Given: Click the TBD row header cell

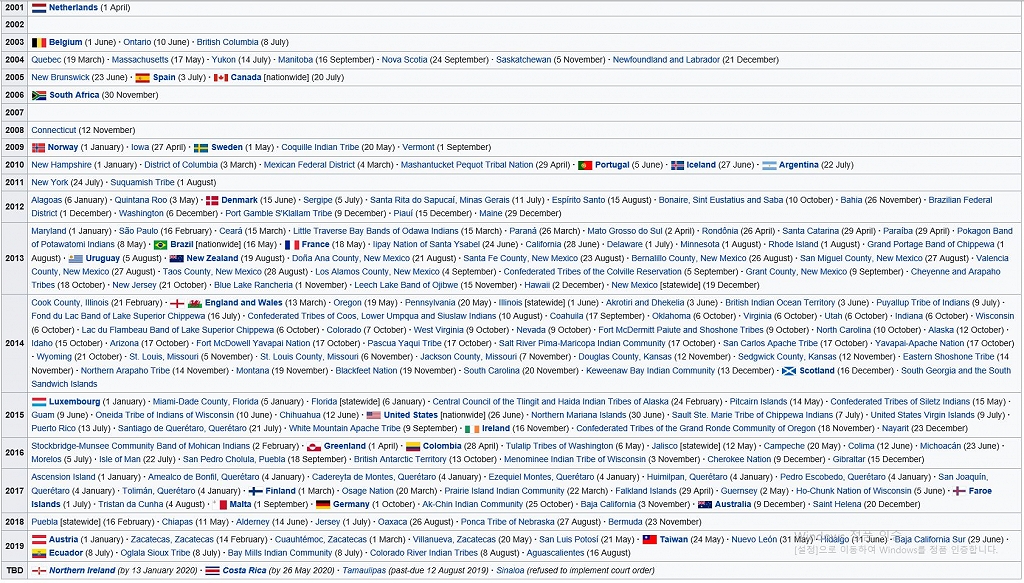Looking at the screenshot, I should pyautogui.click(x=14, y=571).
